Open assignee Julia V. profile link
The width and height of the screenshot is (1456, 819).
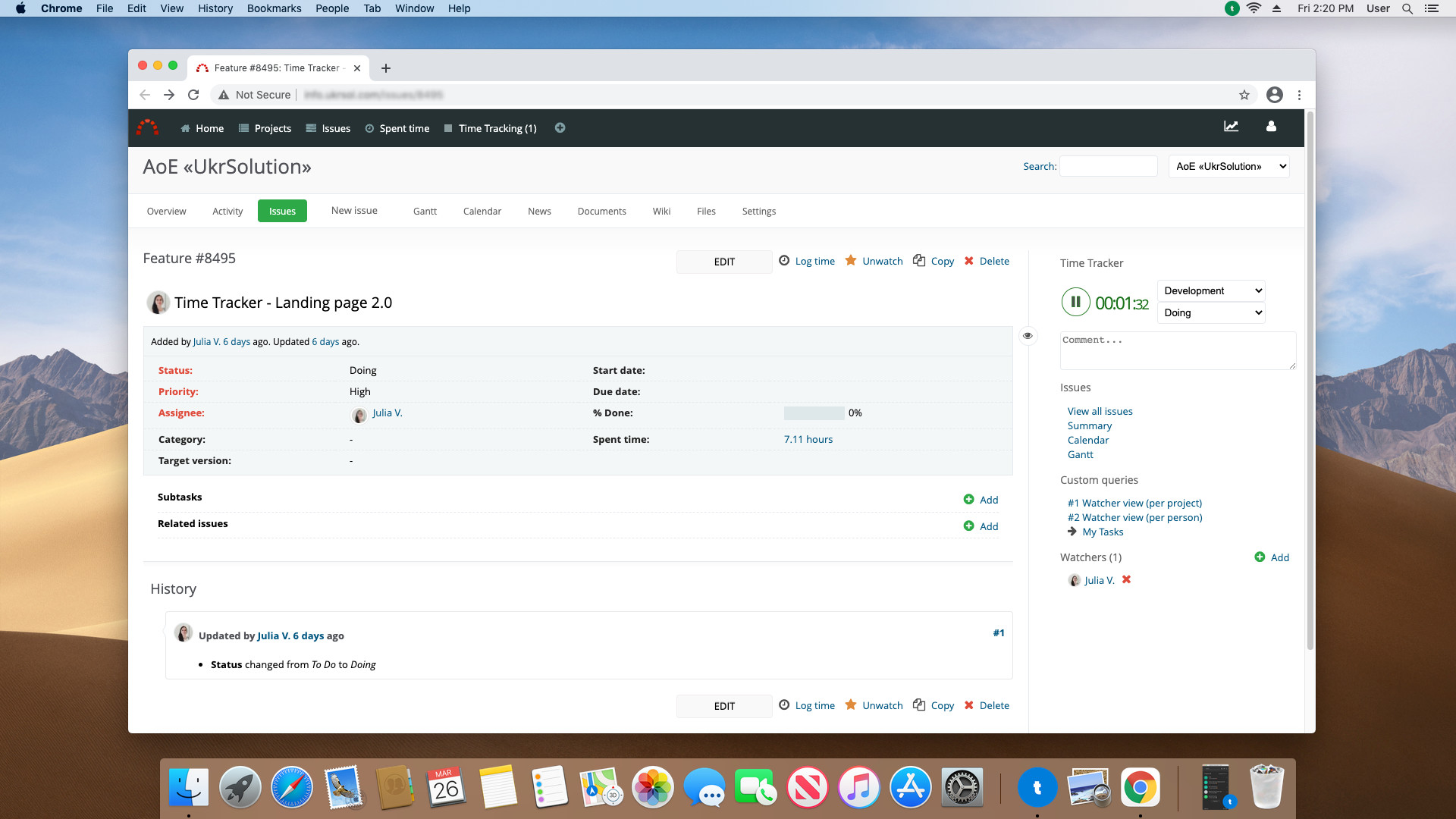pos(387,413)
